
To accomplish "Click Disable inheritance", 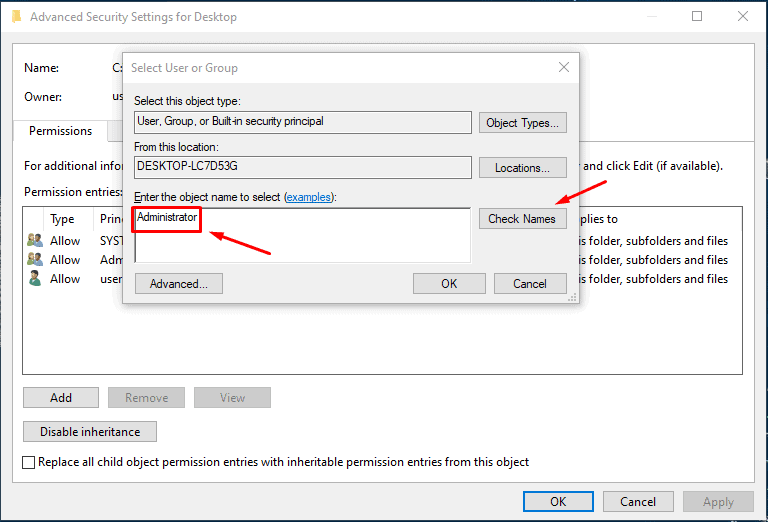I will [90, 431].
